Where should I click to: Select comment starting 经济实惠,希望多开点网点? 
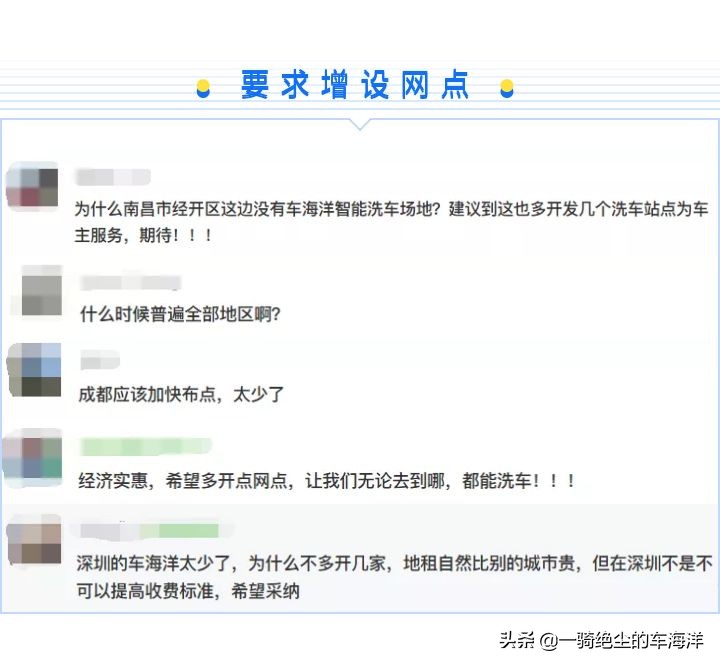click(326, 481)
